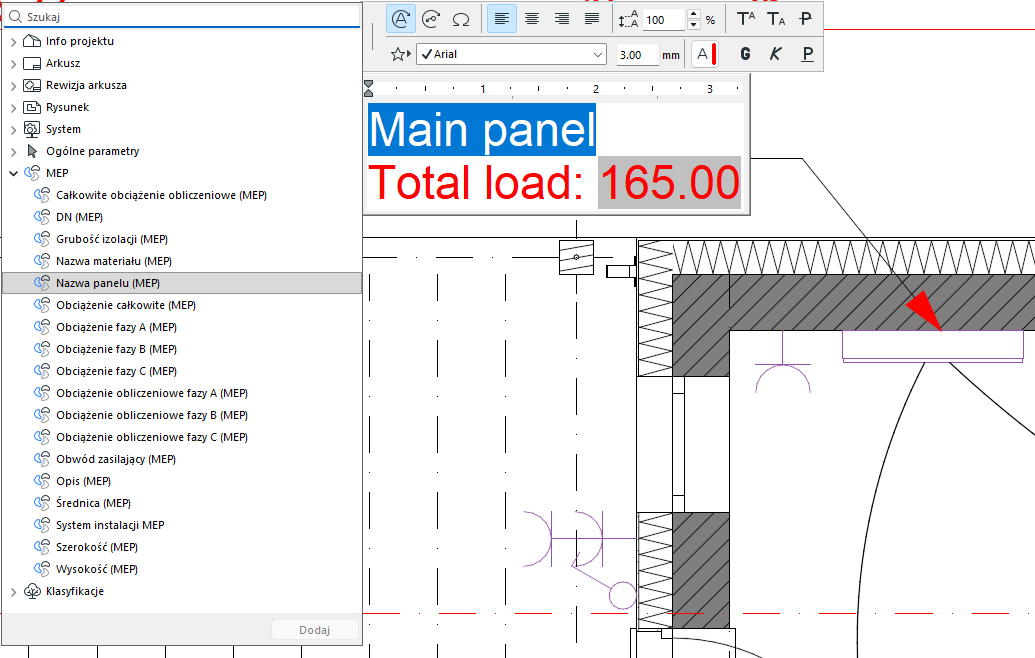The image size is (1035, 658).
Task: Open the text pen color swatch
Action: 704,54
